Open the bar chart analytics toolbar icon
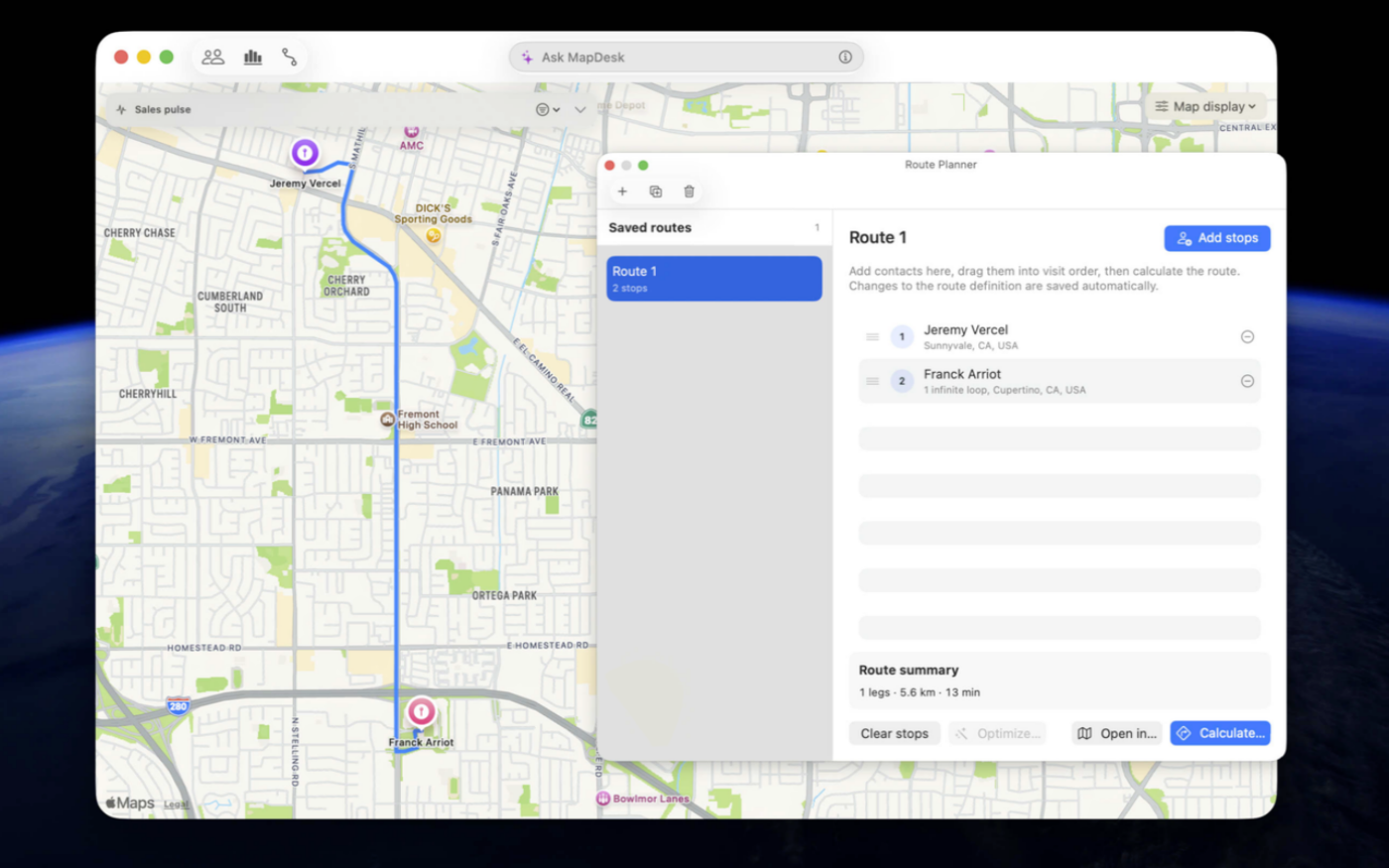This screenshot has width=1389, height=868. pyautogui.click(x=253, y=58)
